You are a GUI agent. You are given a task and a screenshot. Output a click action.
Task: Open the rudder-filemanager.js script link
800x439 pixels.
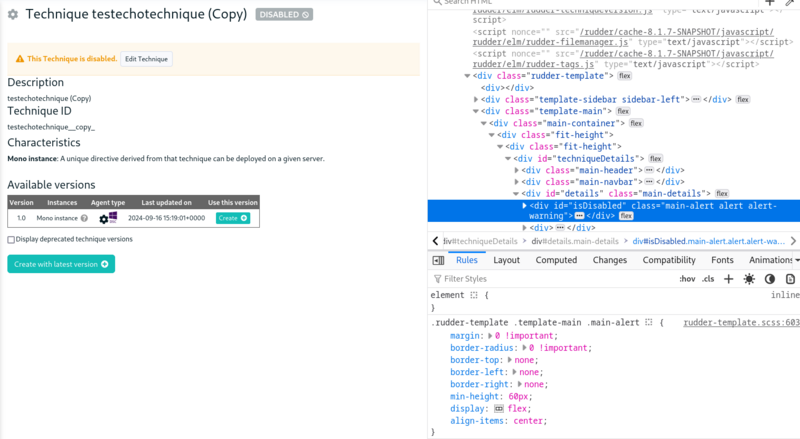(623, 37)
